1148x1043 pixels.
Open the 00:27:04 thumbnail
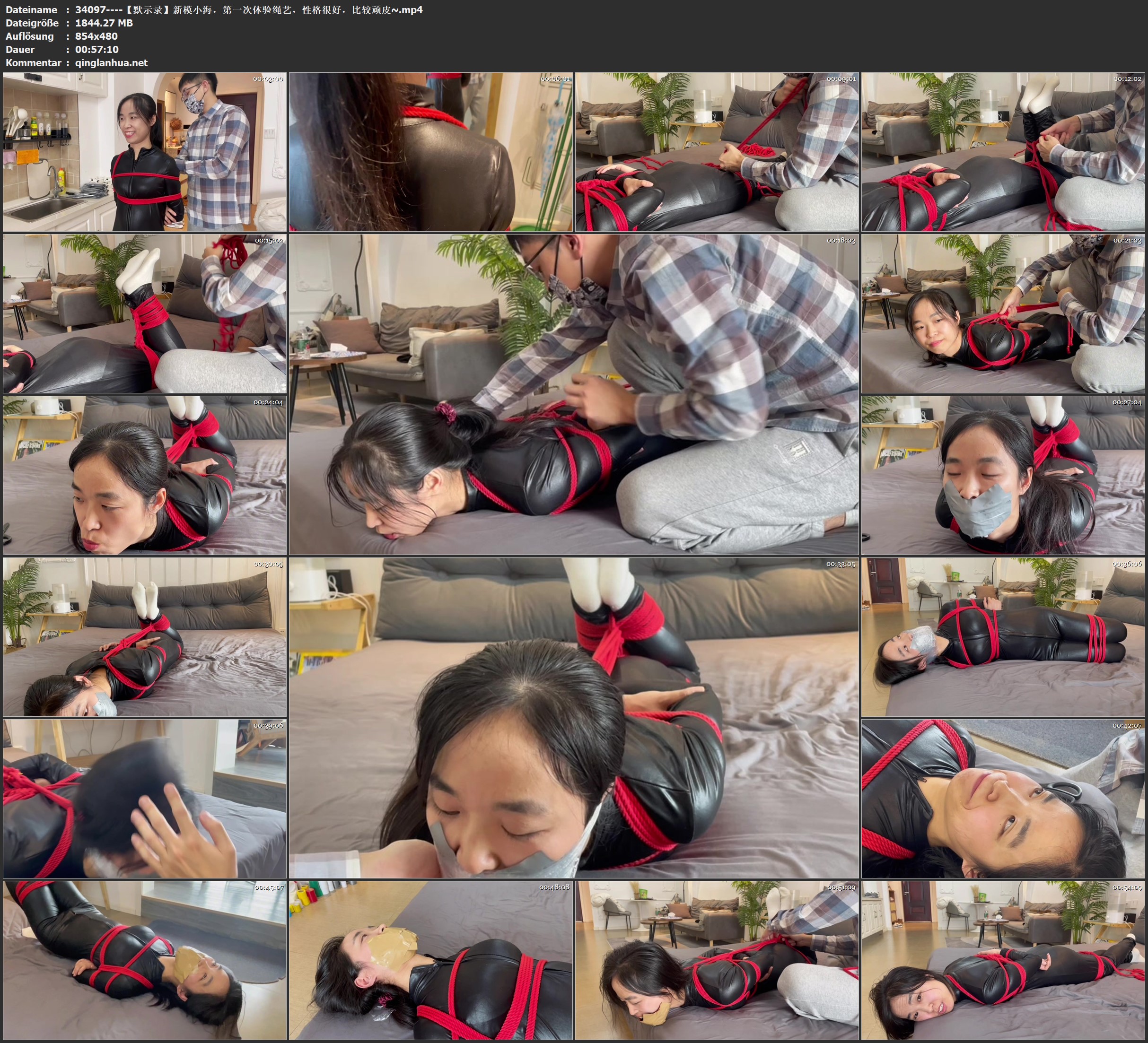pos(1003,475)
